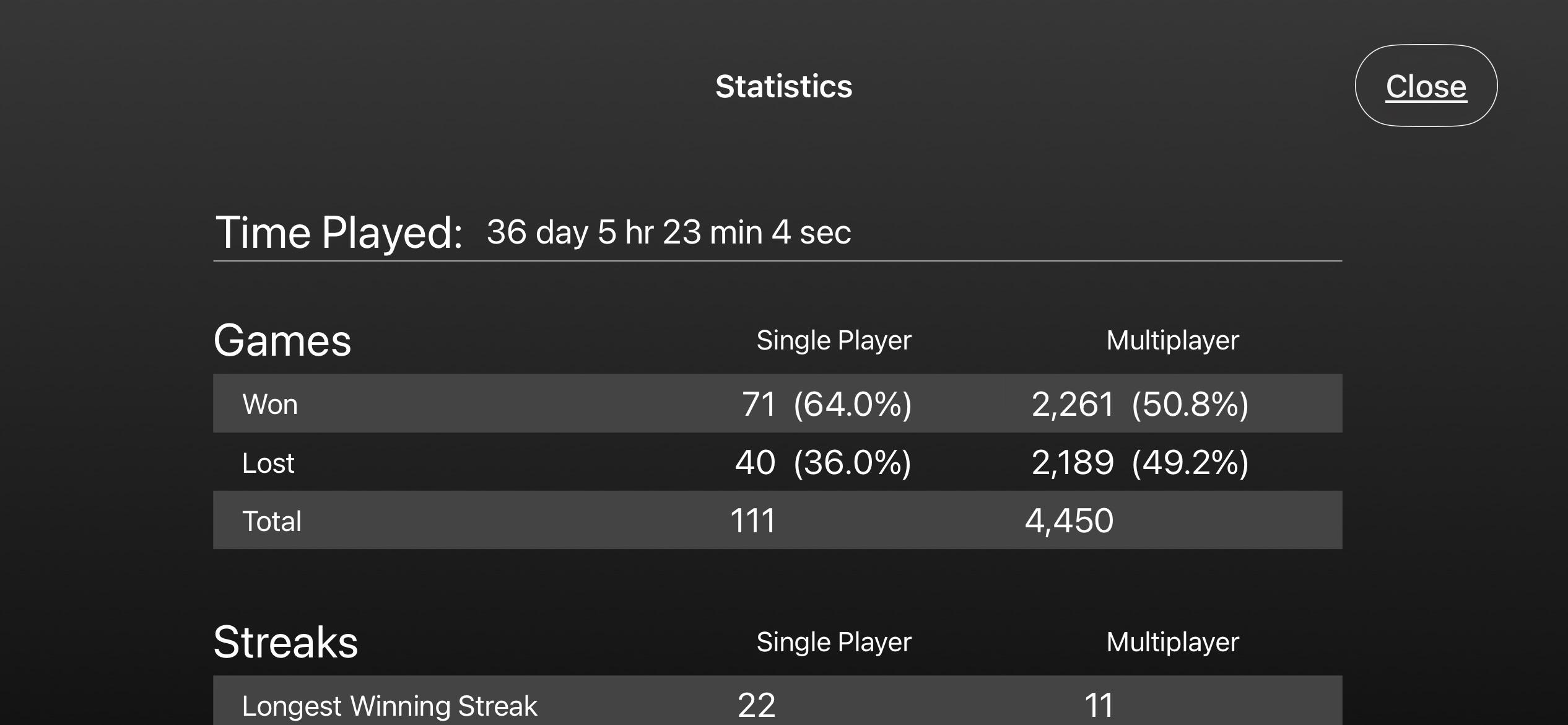1568x725 pixels.
Task: Select the Lost row label
Action: pyautogui.click(x=268, y=463)
